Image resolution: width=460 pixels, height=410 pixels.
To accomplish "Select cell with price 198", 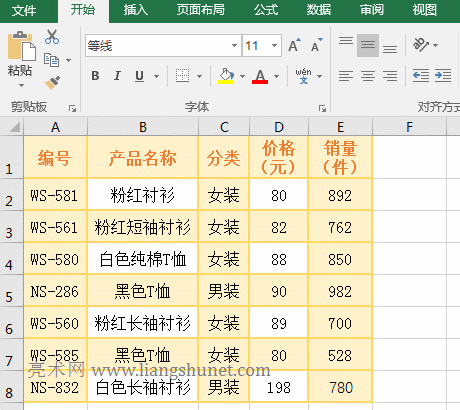I will (x=279, y=387).
